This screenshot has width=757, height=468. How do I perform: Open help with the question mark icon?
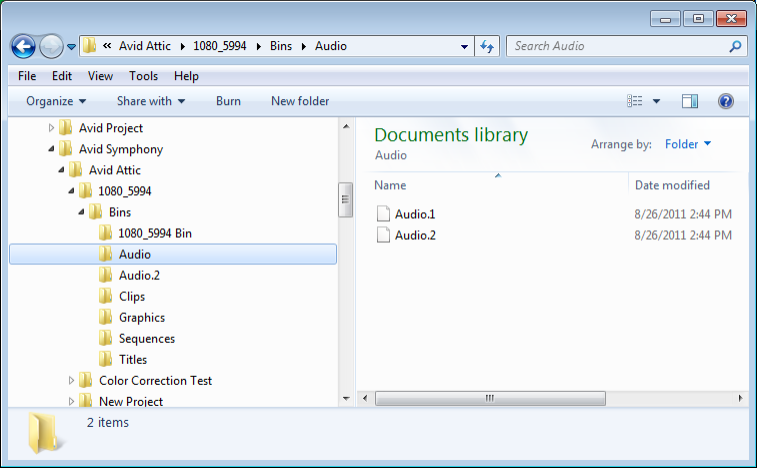point(726,101)
